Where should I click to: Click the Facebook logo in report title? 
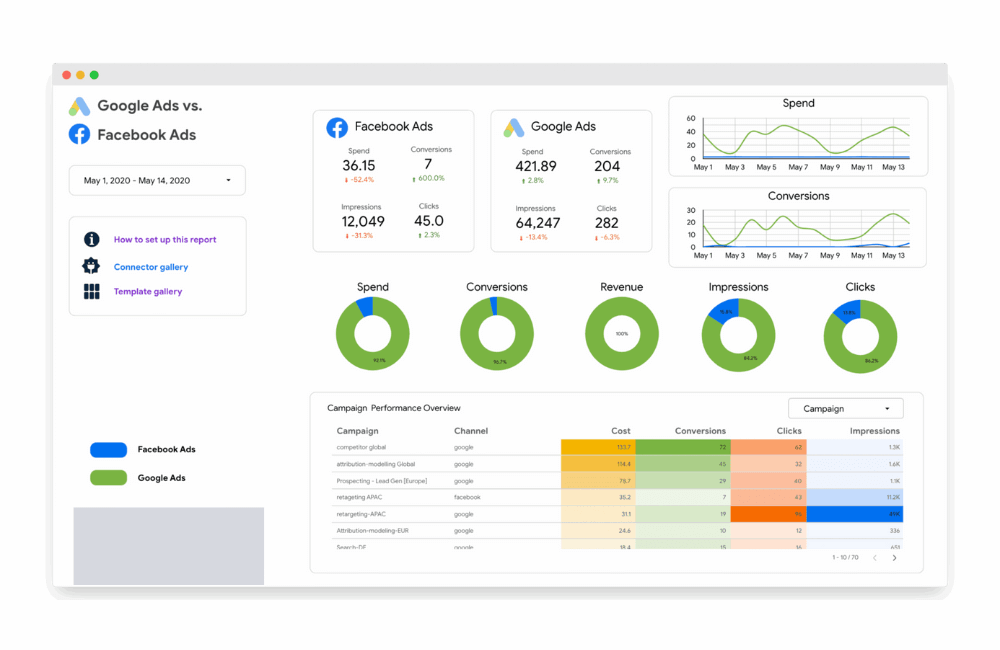coord(79,134)
